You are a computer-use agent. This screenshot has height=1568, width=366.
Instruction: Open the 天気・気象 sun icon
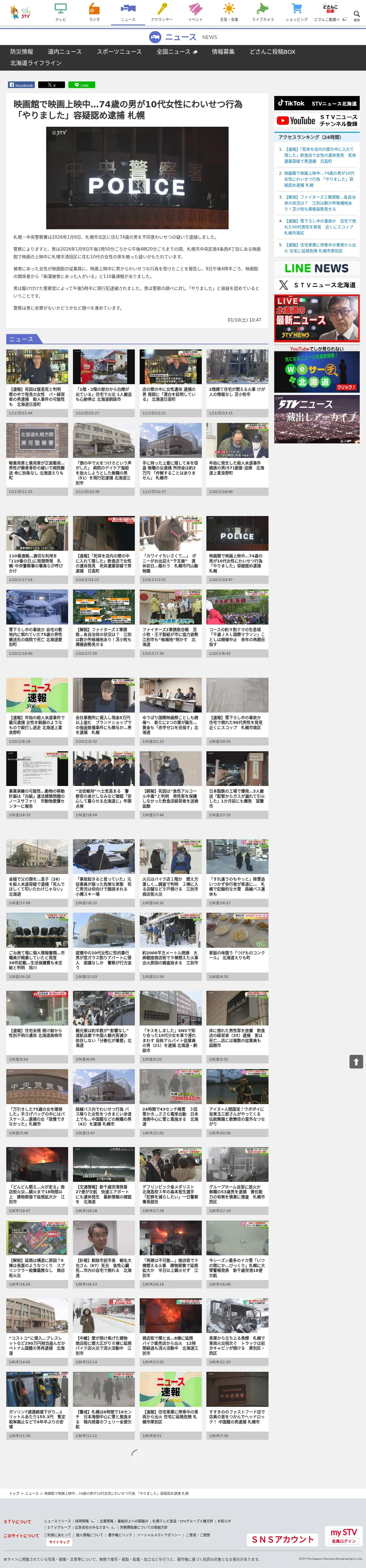point(229,12)
